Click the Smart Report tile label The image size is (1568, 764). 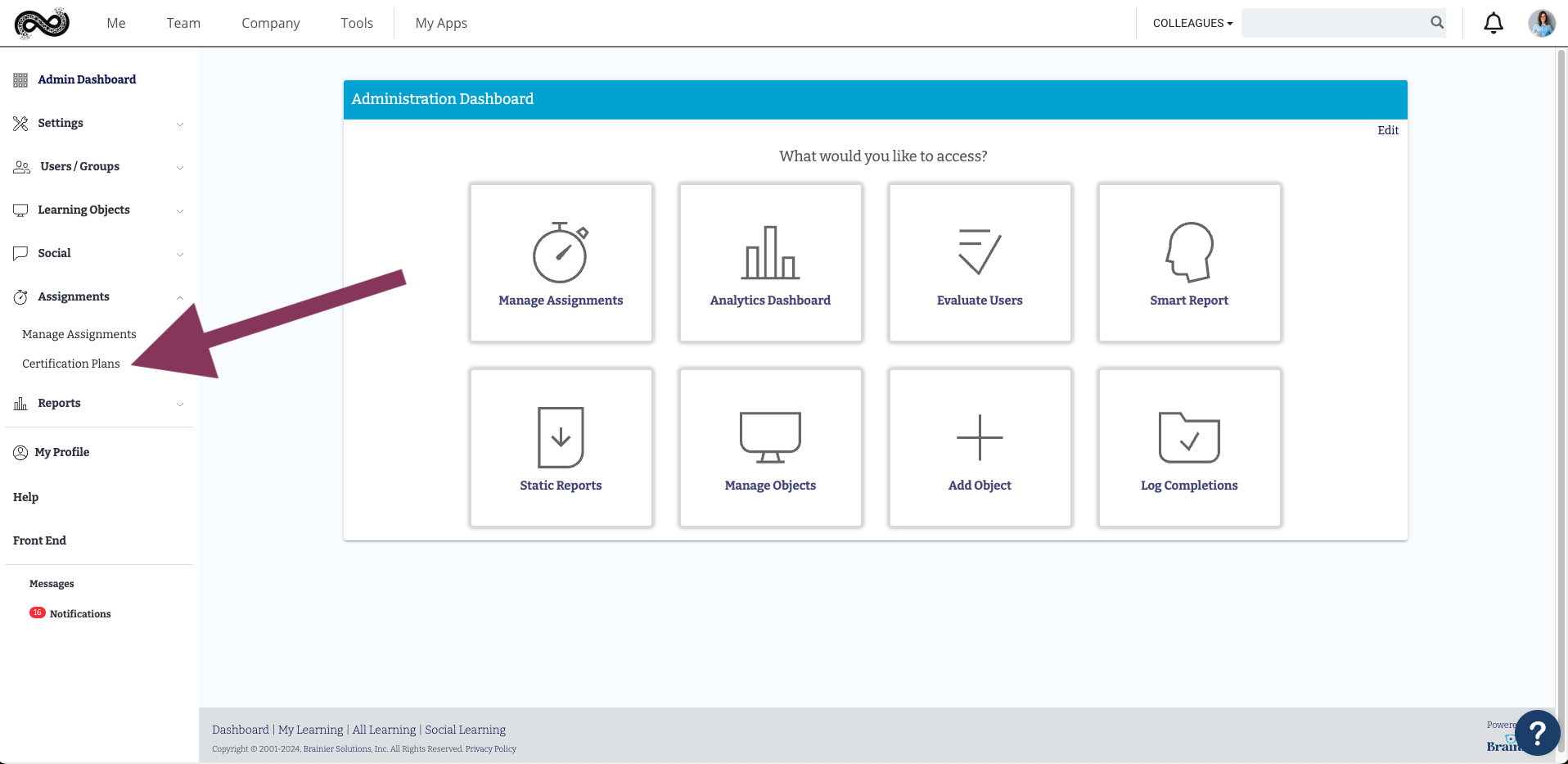pos(1189,301)
